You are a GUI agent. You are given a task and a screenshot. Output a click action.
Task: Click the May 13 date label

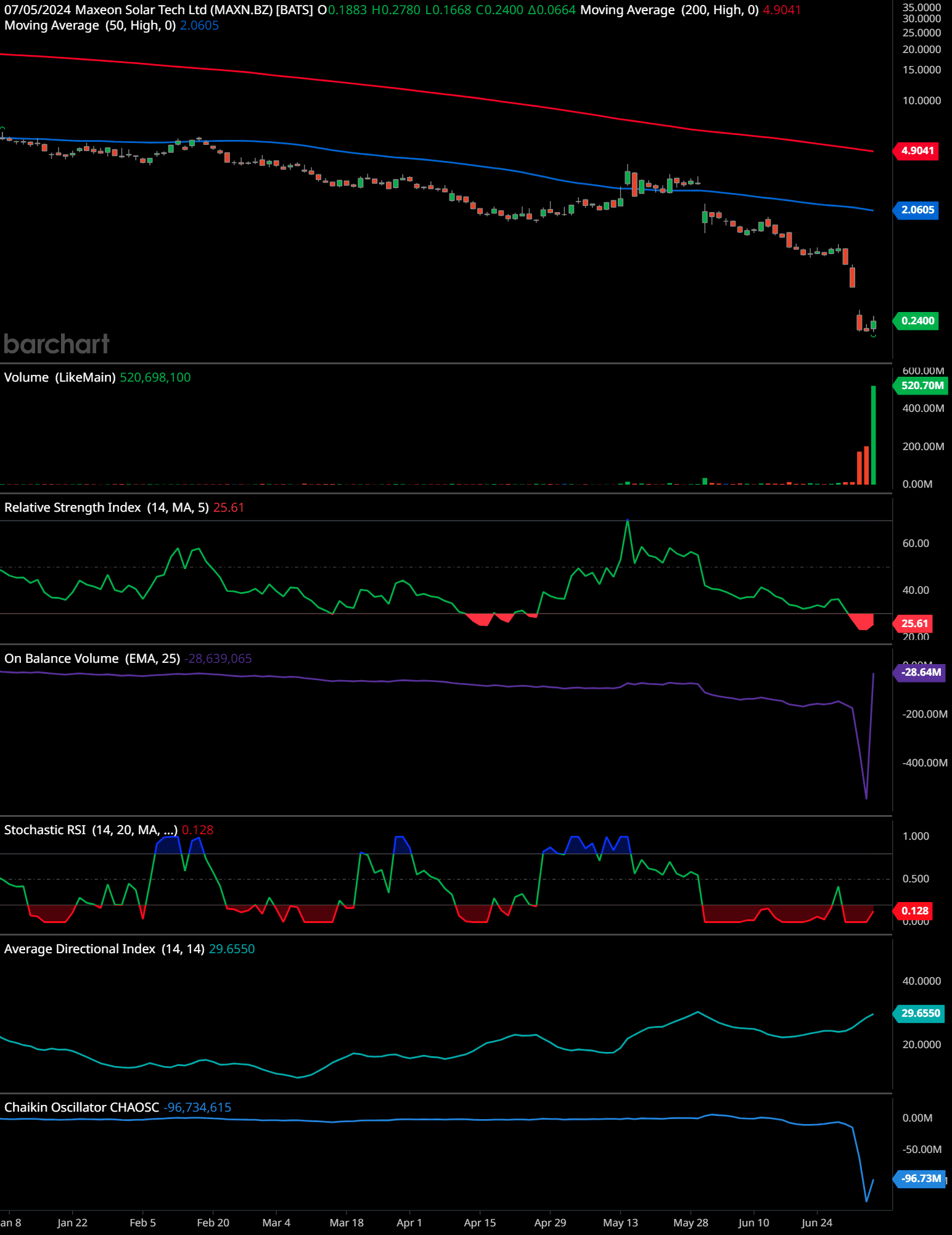tap(620, 1223)
